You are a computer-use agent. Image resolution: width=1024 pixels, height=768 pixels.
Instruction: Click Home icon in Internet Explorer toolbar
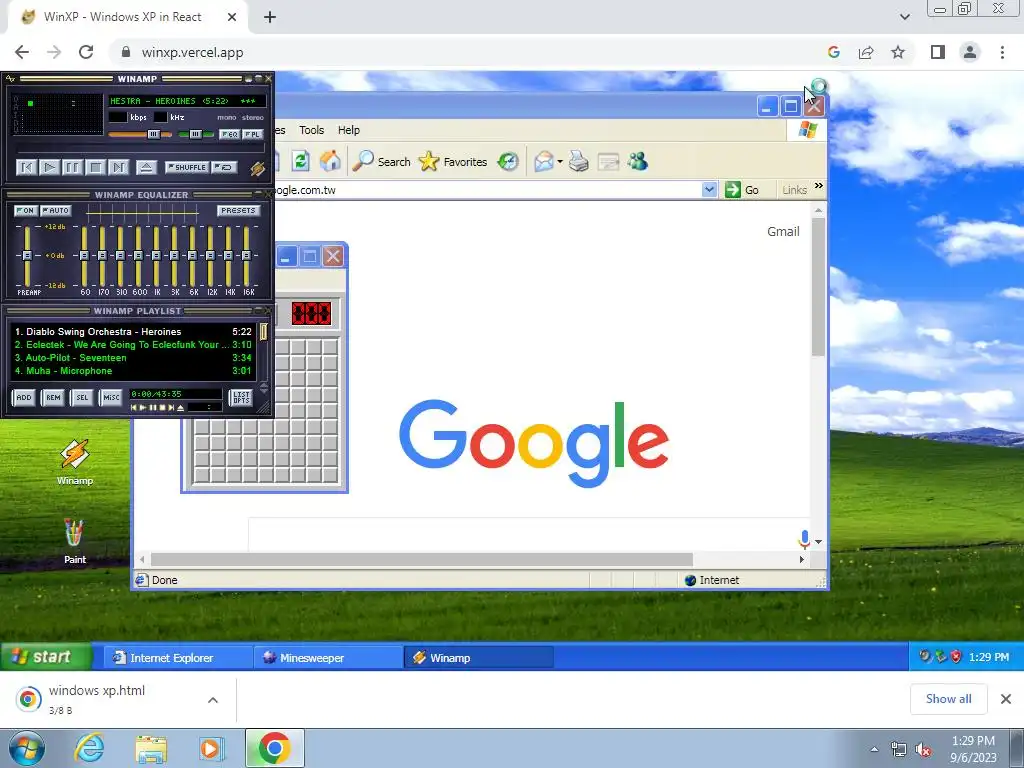point(330,161)
